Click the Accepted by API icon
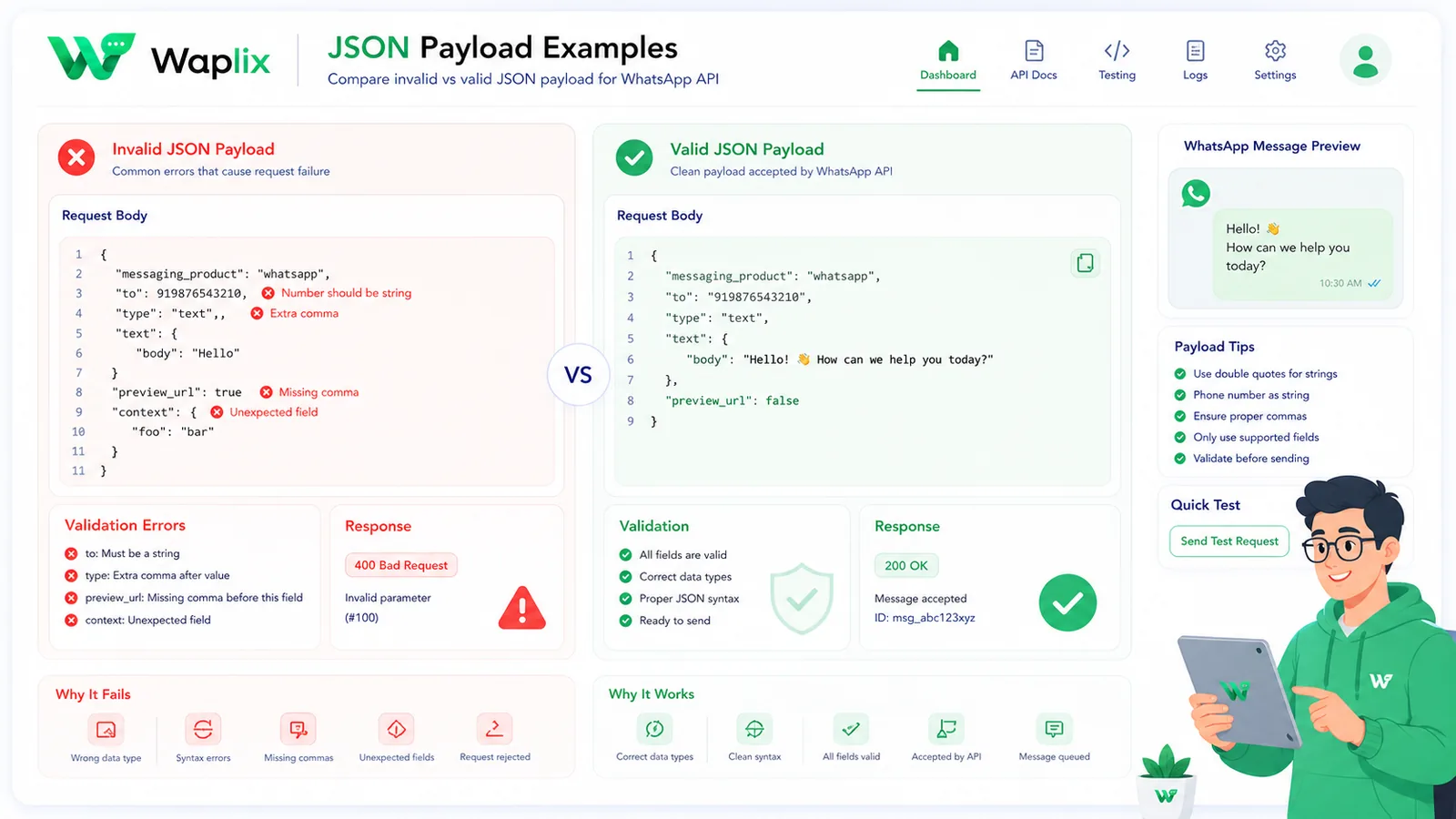 coord(946,729)
